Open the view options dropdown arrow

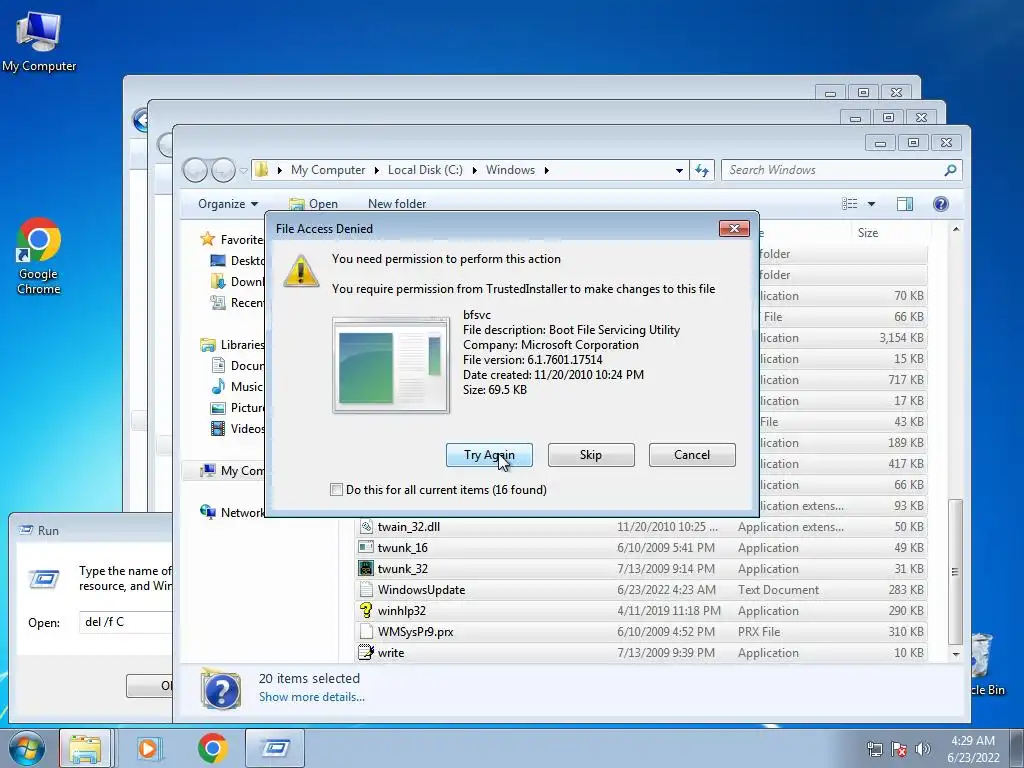(x=871, y=204)
